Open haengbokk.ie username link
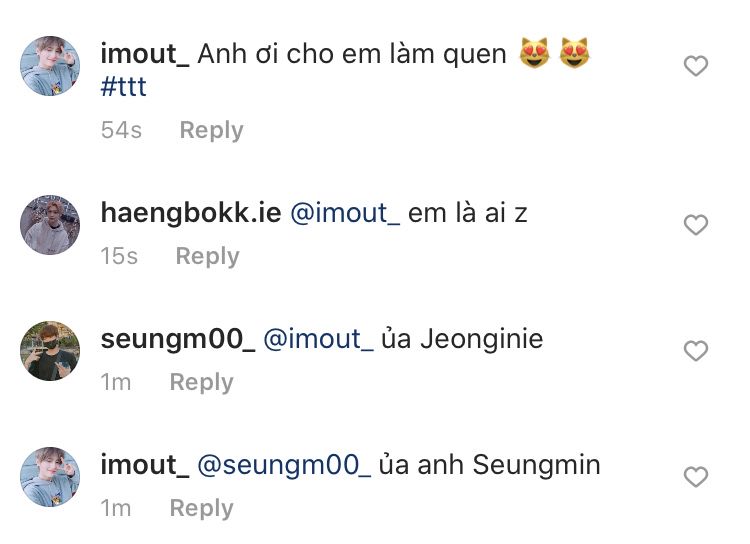Screen dimensions: 750x544 190,213
